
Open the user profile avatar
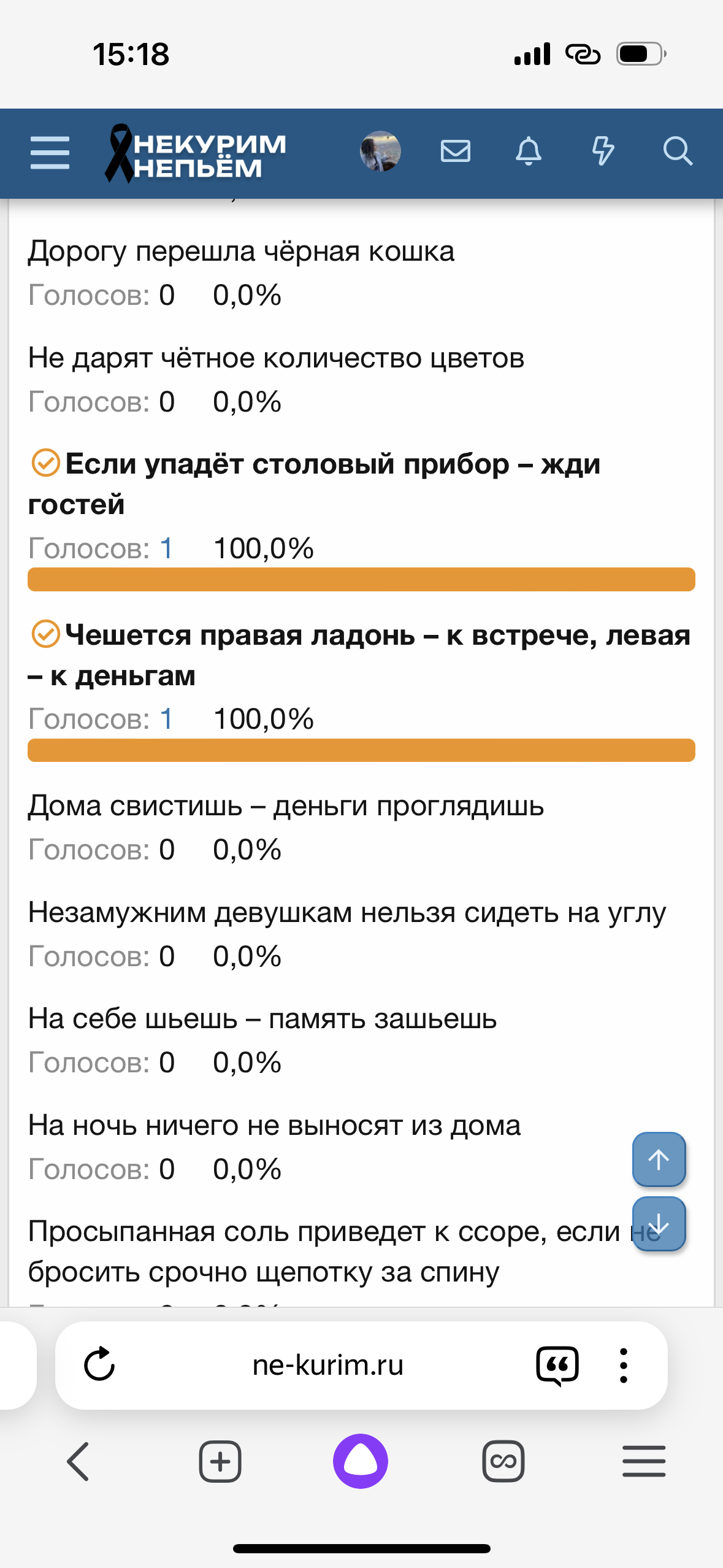pyautogui.click(x=380, y=151)
